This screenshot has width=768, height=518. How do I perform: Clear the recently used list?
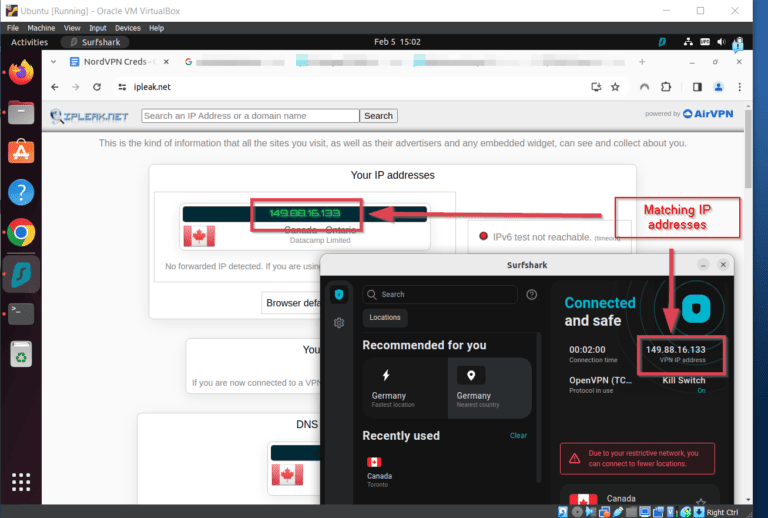(518, 435)
